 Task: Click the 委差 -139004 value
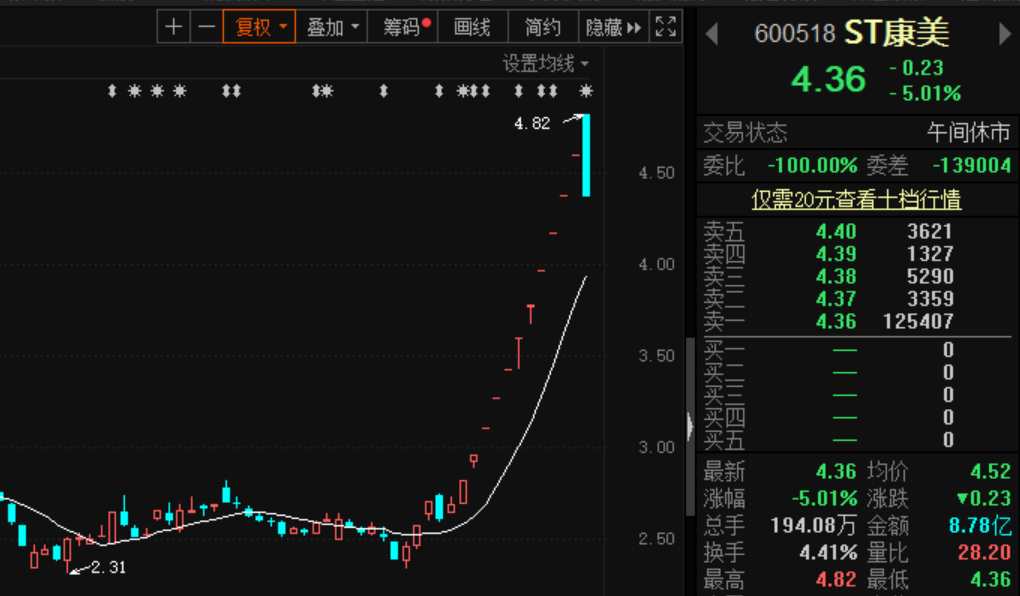coord(972,165)
